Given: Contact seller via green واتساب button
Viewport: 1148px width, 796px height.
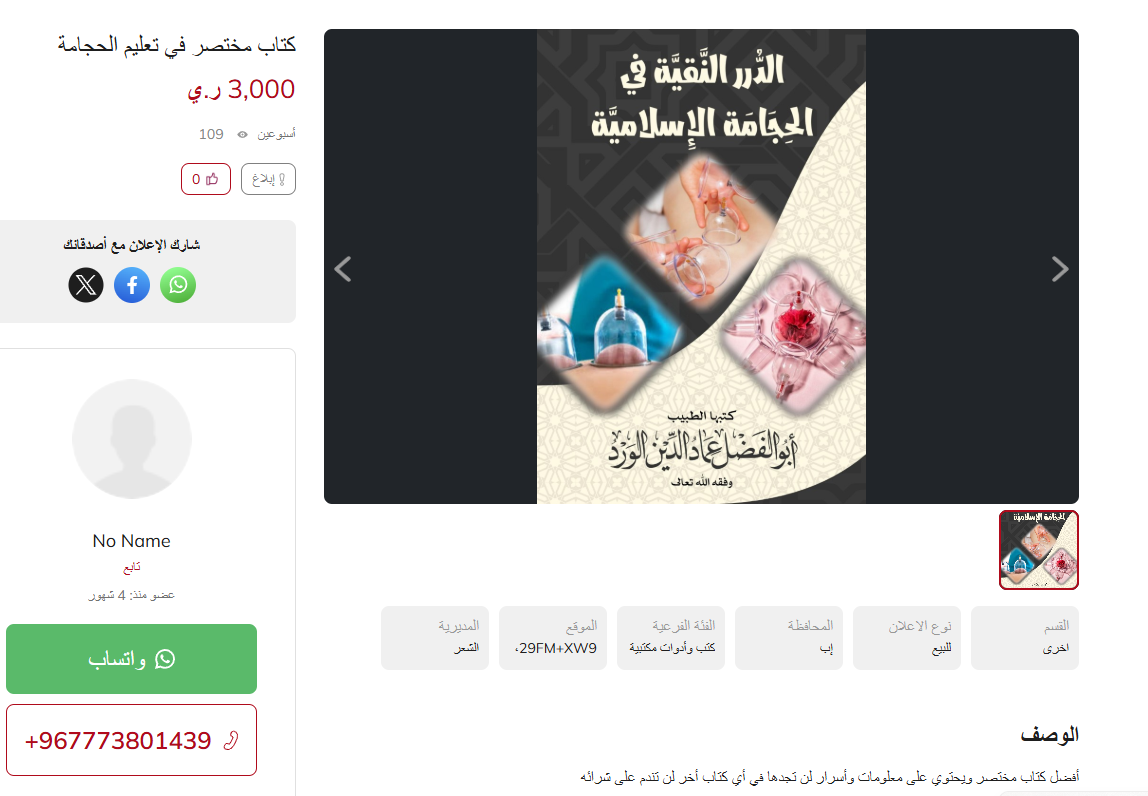Looking at the screenshot, I should coord(132,659).
